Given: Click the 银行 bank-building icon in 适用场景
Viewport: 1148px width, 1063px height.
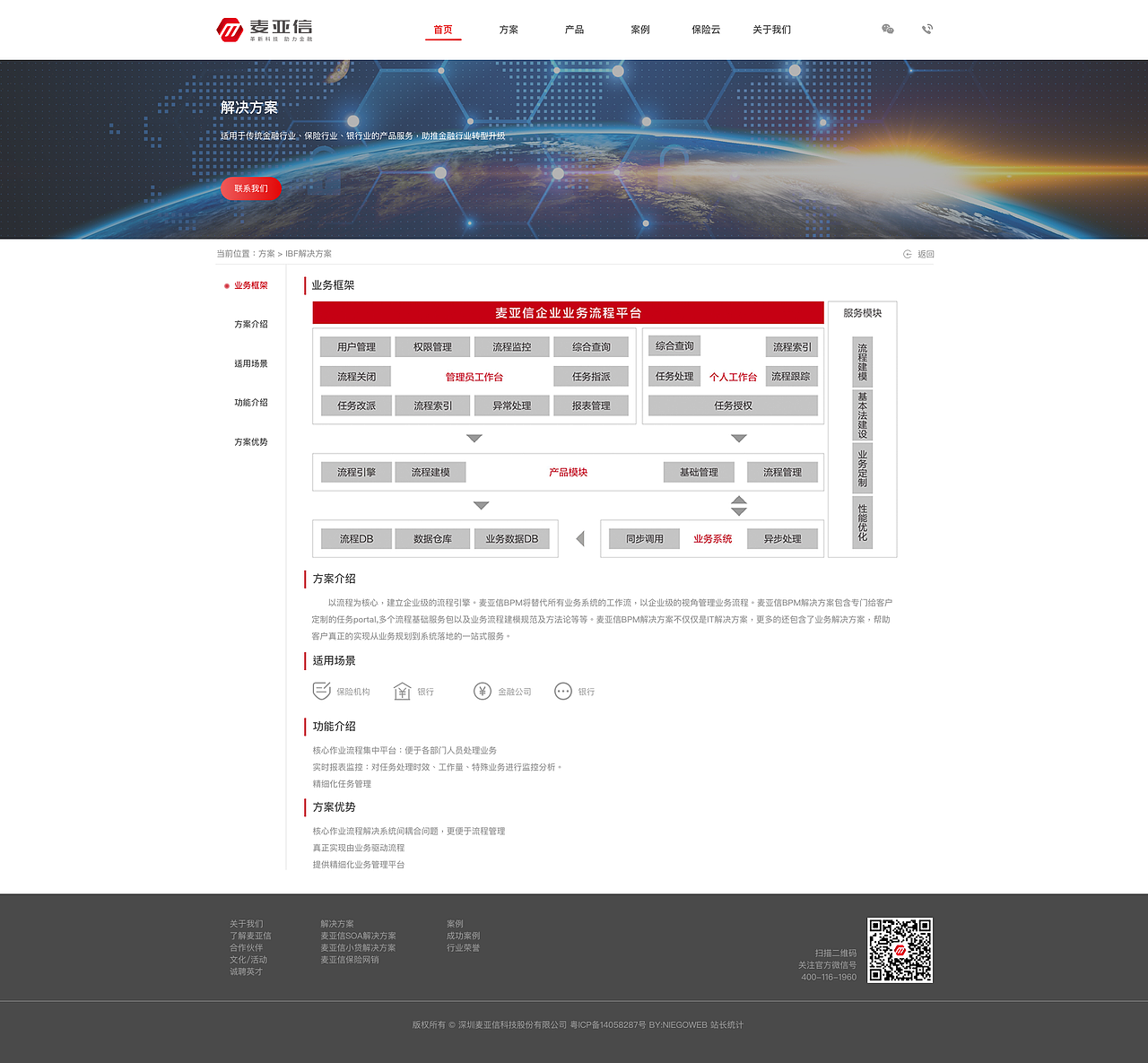Looking at the screenshot, I should (403, 690).
